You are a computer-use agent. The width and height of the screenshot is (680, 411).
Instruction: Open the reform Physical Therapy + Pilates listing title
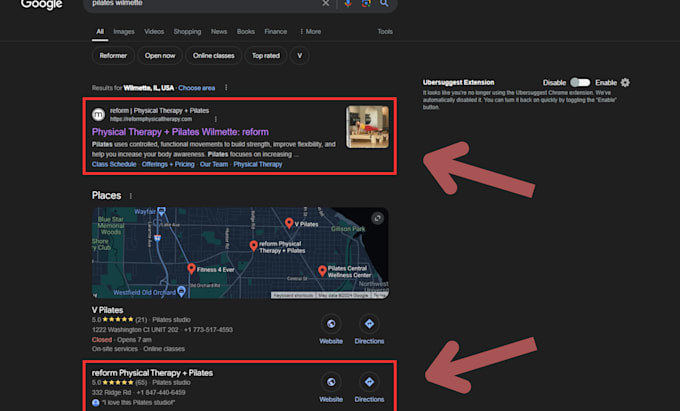(152, 373)
